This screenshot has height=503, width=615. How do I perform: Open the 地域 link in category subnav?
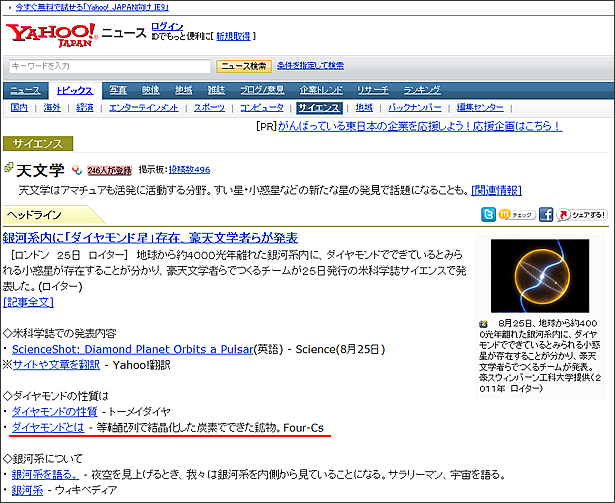364,108
